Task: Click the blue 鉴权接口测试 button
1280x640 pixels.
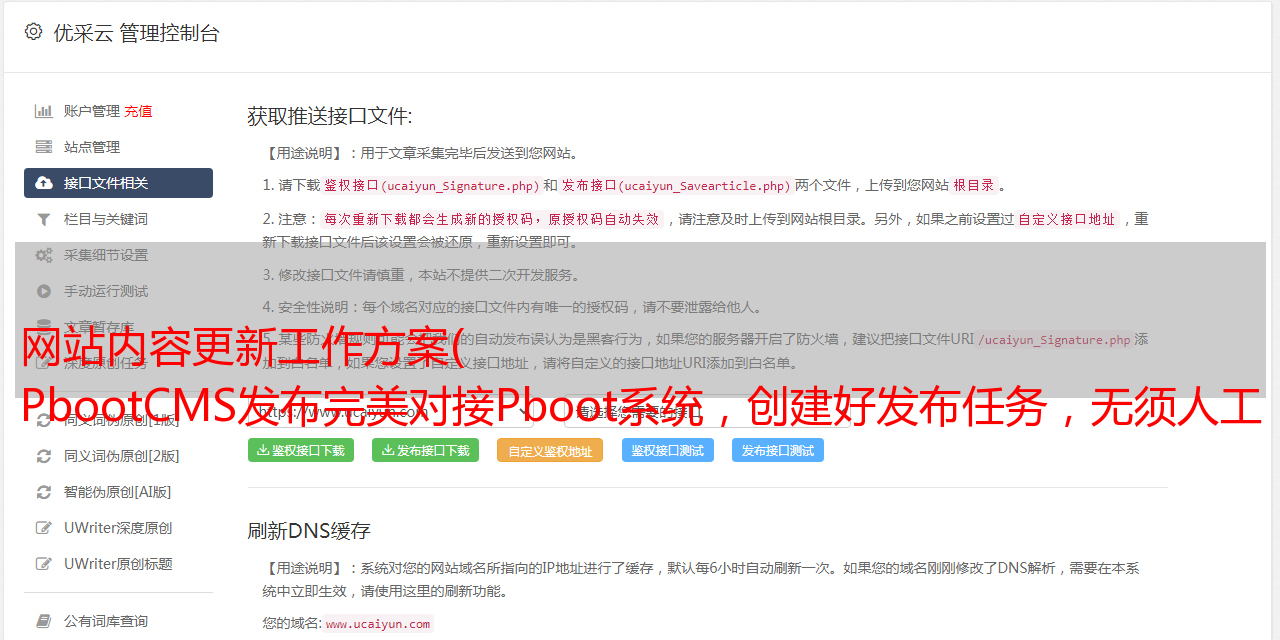Action: point(668,450)
